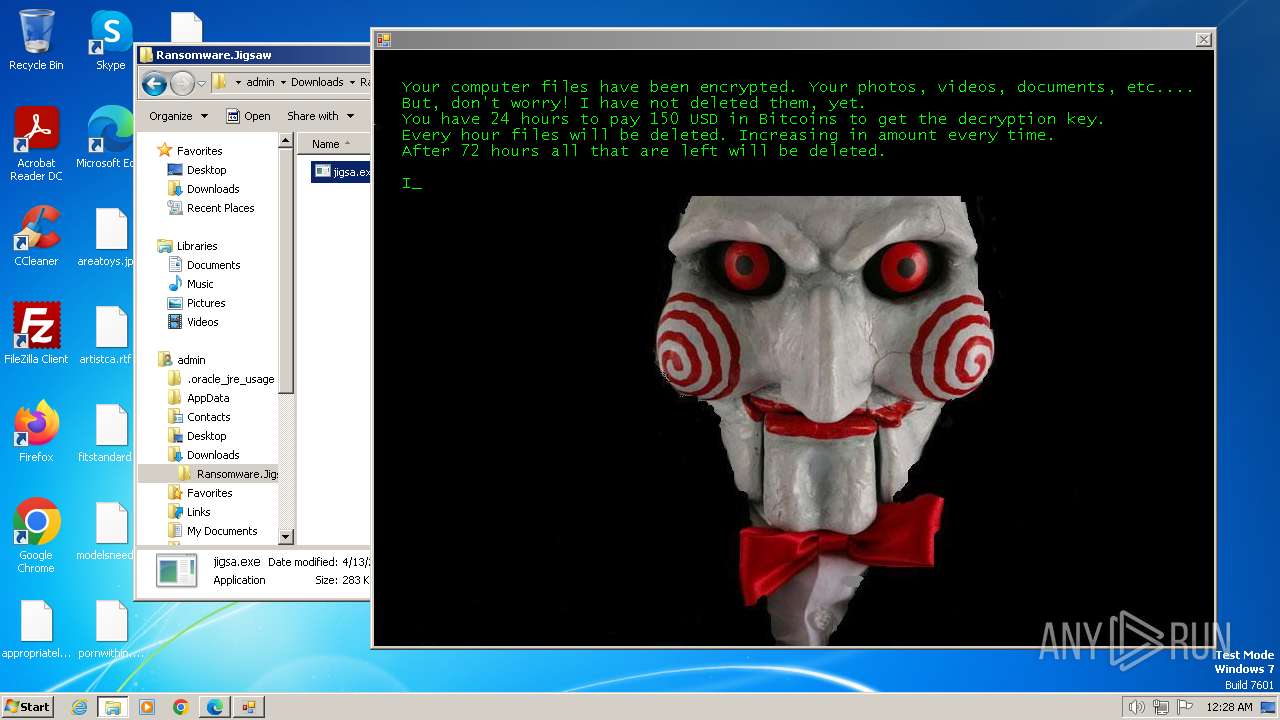Select Ransomware.Jigsaw folder in tree
The height and width of the screenshot is (720, 1280).
[228, 474]
